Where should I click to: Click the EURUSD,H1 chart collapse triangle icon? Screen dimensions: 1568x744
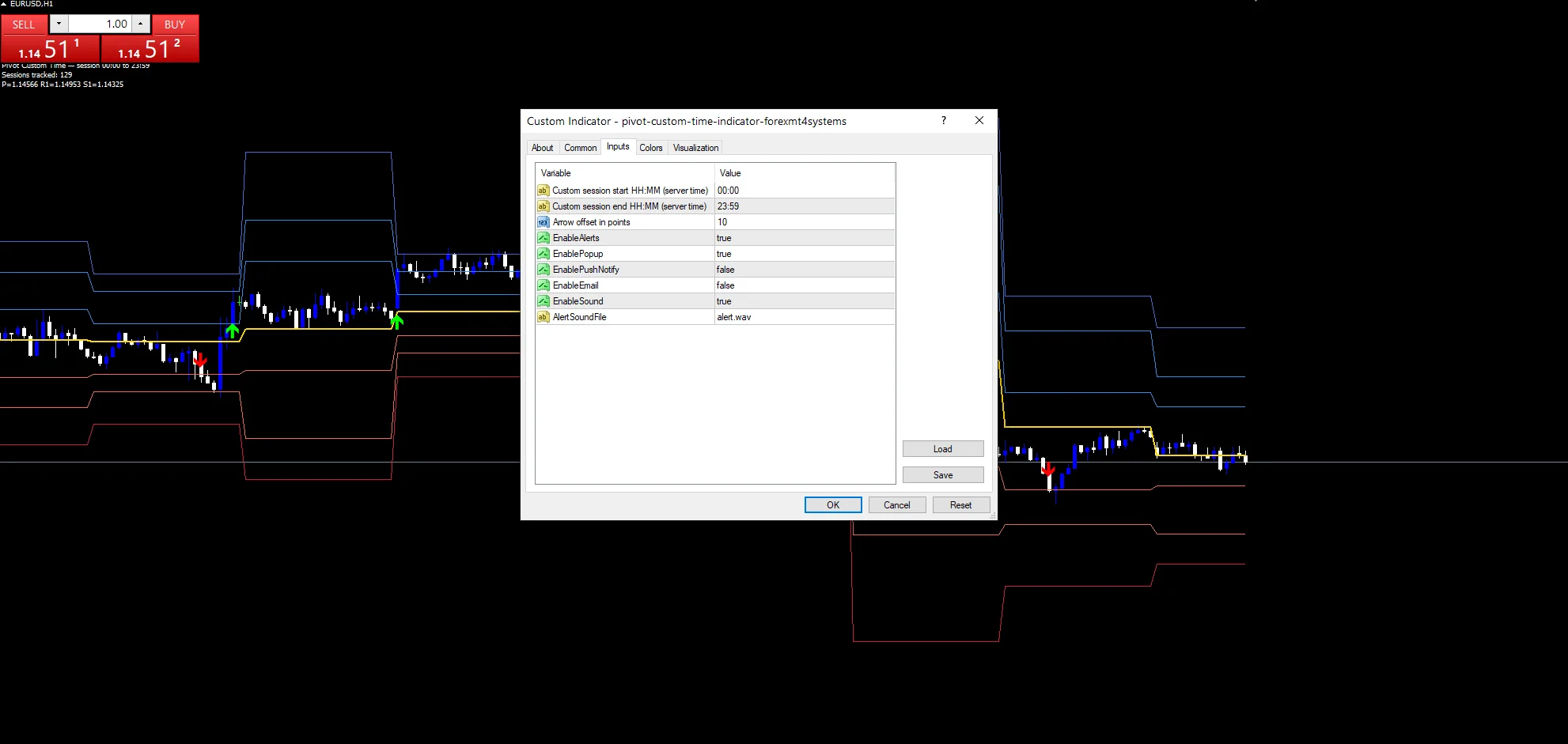click(x=4, y=4)
